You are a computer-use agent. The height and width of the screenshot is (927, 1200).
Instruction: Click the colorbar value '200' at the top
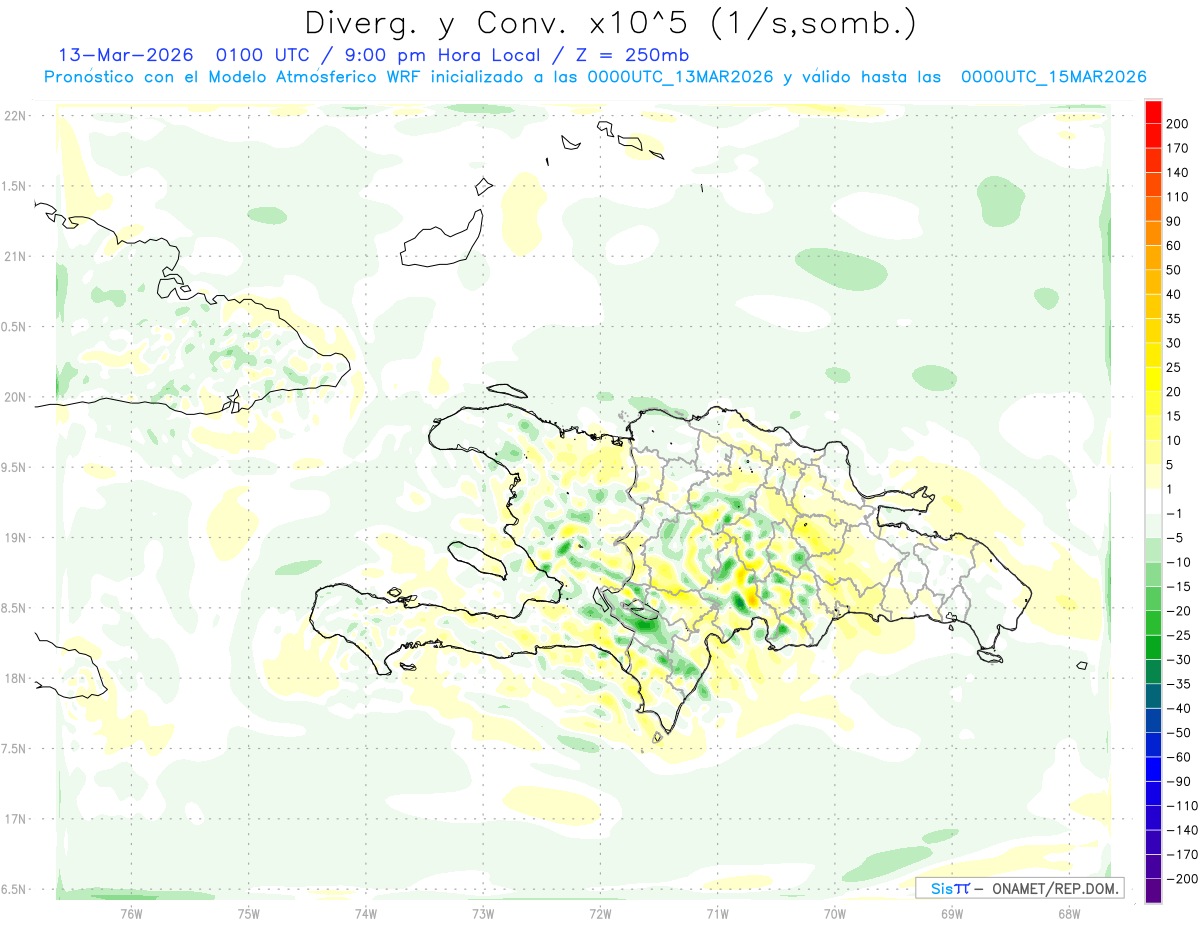tap(1176, 124)
